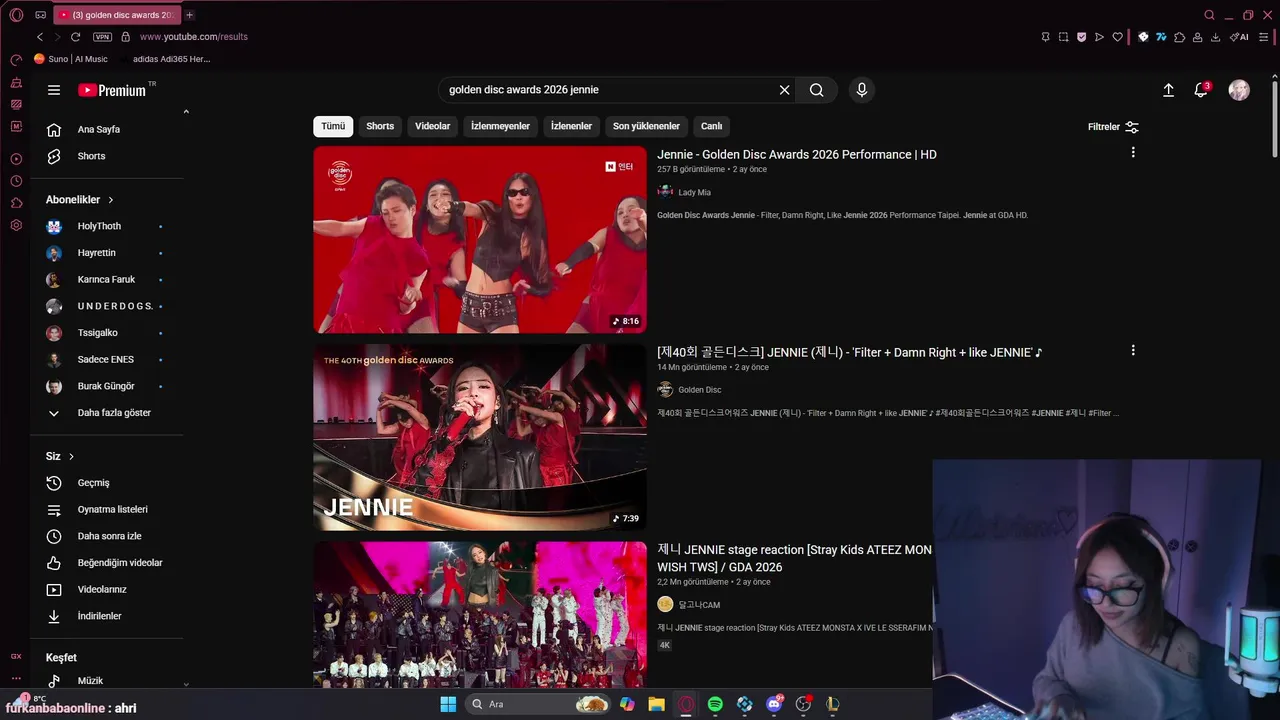Open Sadece ENES channel subscription
The image size is (1280, 720).
pyautogui.click(x=105, y=359)
